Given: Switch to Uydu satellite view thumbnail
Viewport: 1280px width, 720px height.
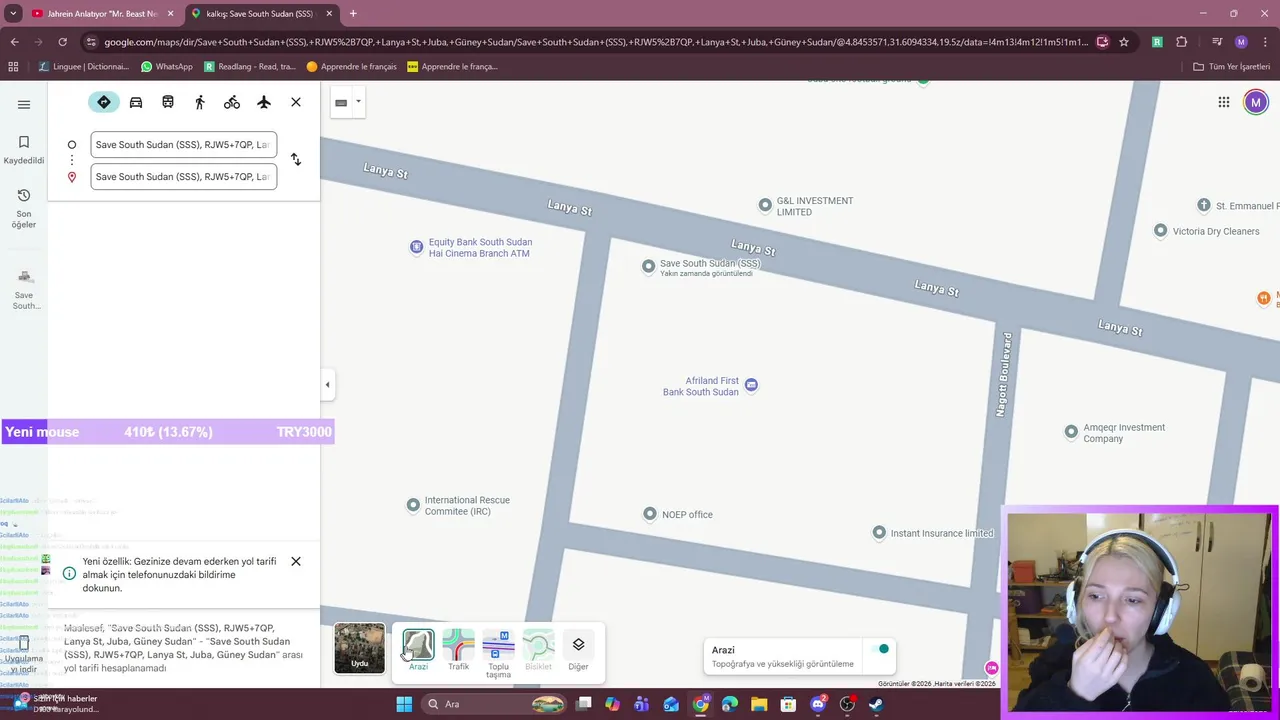Looking at the screenshot, I should (x=359, y=648).
